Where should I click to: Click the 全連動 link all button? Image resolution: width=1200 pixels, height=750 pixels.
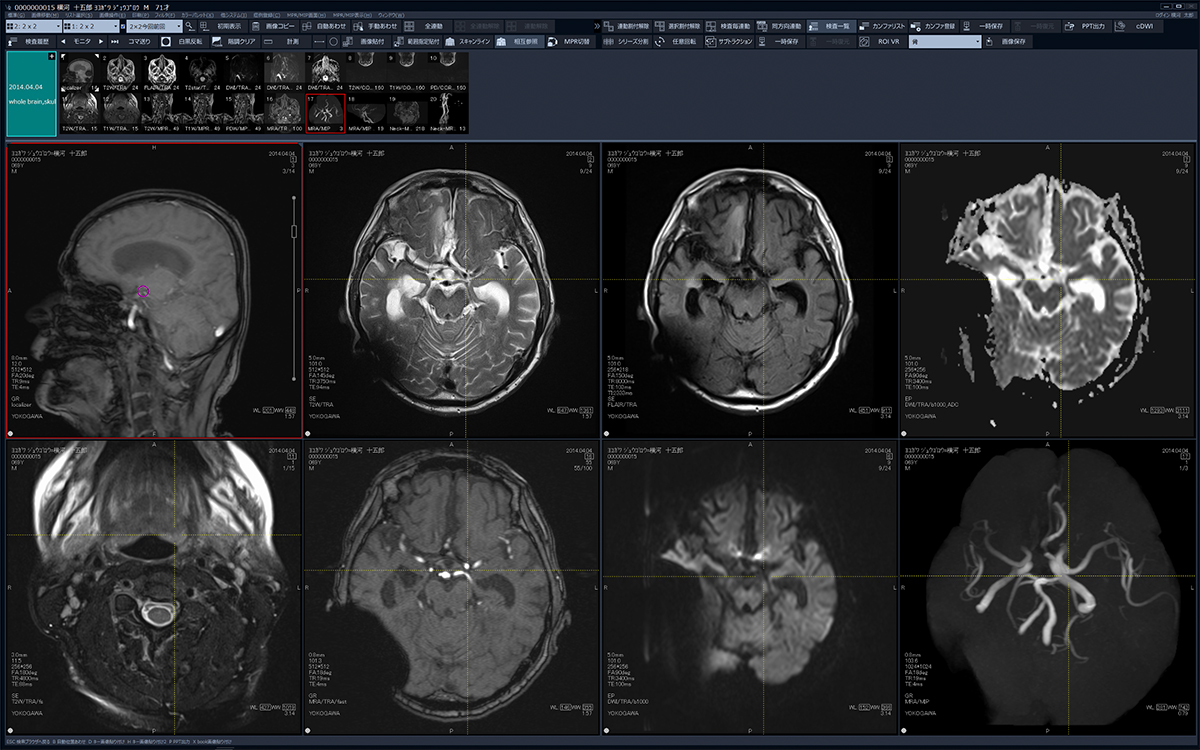pos(428,25)
